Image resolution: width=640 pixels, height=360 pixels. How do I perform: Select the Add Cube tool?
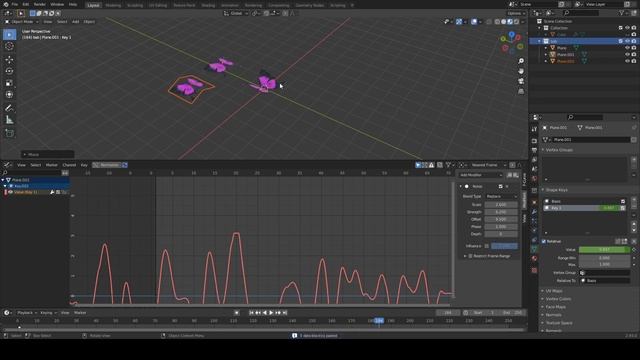click(x=9, y=133)
